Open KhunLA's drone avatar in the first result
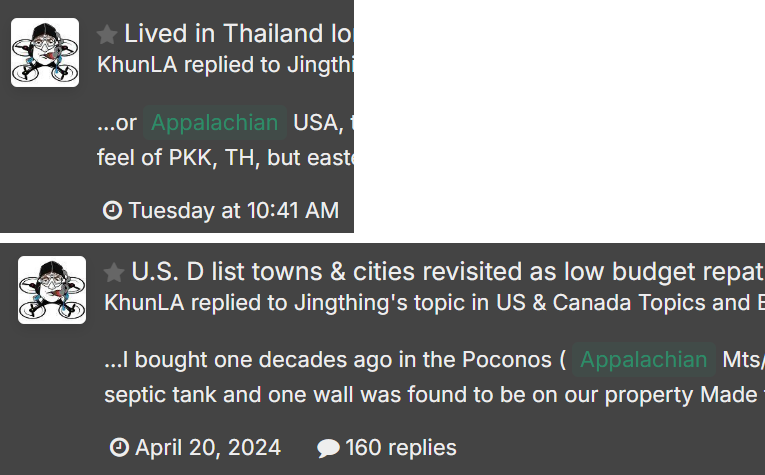 click(45, 53)
